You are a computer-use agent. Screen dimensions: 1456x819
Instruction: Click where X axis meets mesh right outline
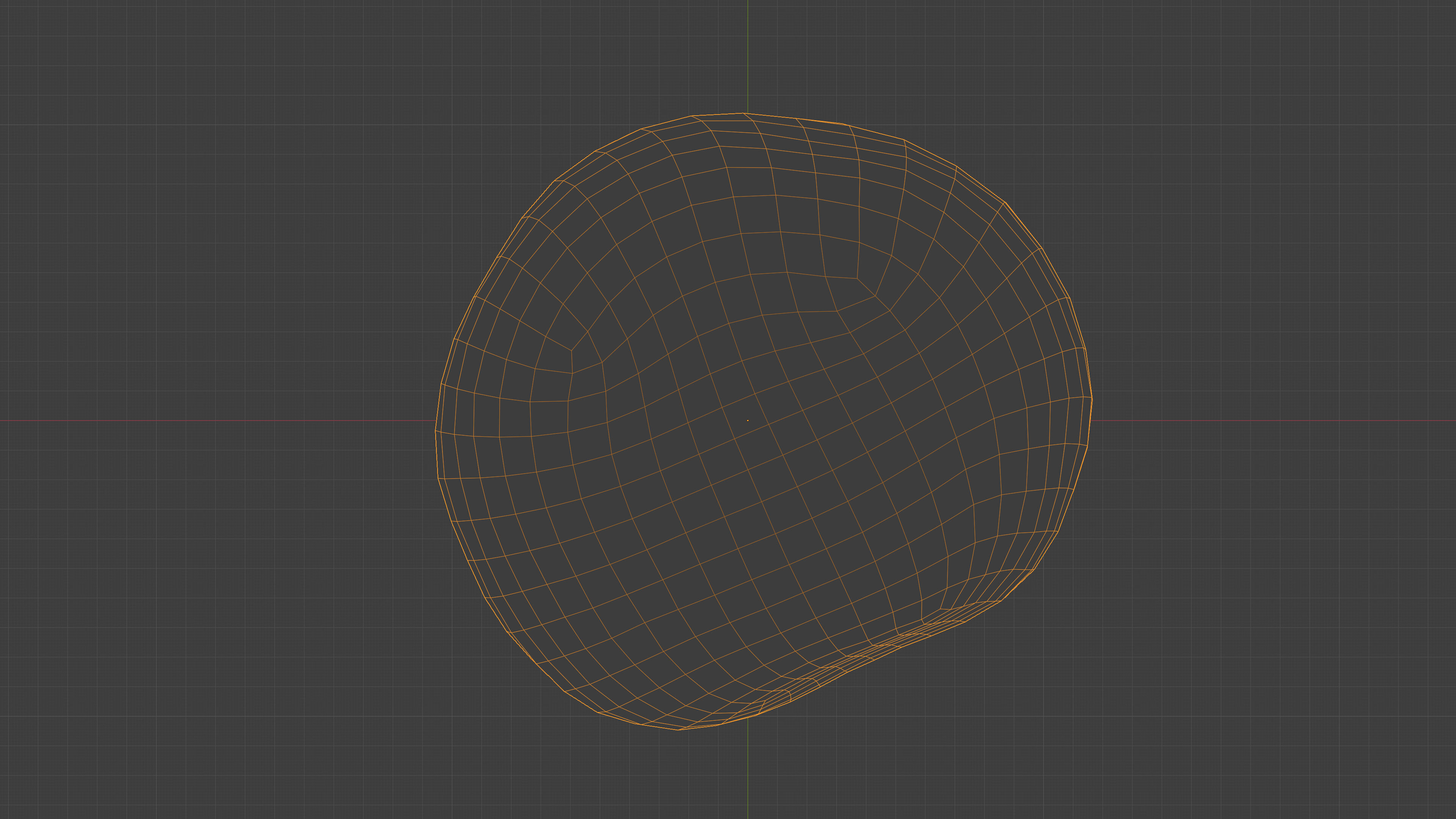pos(1090,420)
